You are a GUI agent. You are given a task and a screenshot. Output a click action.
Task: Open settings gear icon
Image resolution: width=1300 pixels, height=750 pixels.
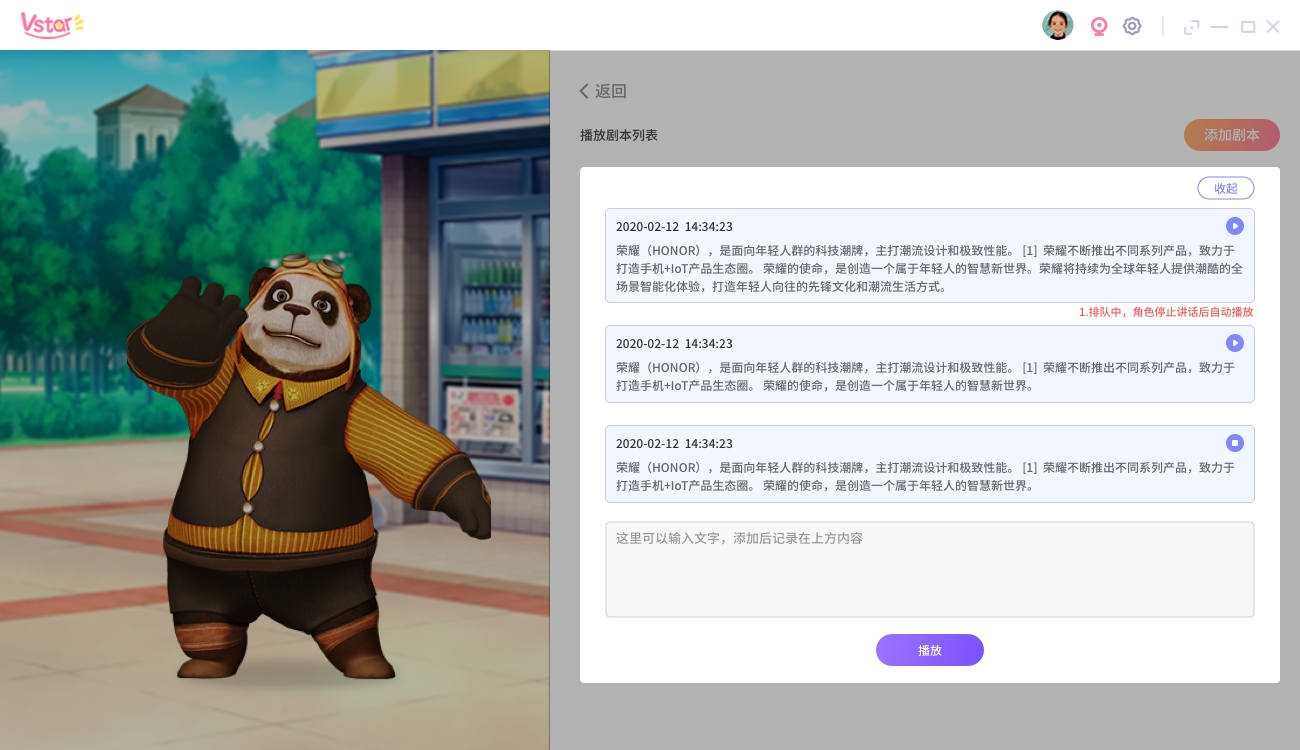(x=1132, y=26)
